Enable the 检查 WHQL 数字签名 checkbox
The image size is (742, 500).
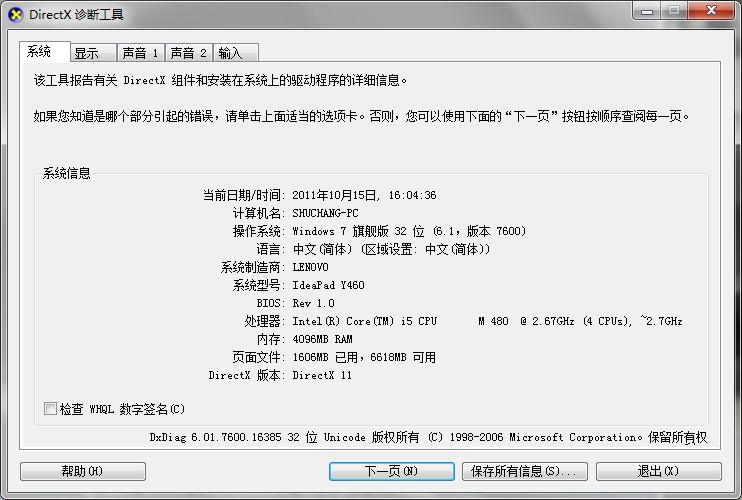coord(51,409)
